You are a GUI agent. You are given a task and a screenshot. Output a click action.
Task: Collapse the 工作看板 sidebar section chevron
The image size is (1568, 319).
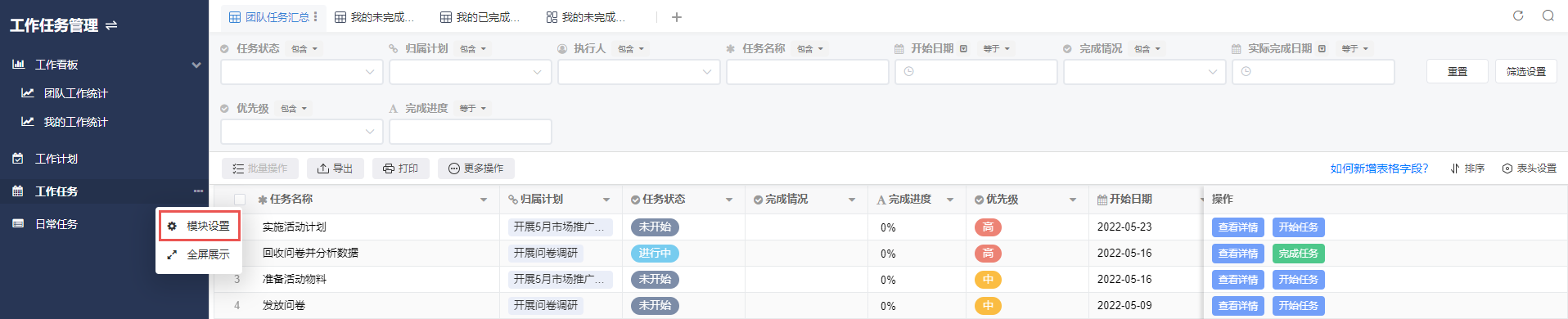coord(196,65)
